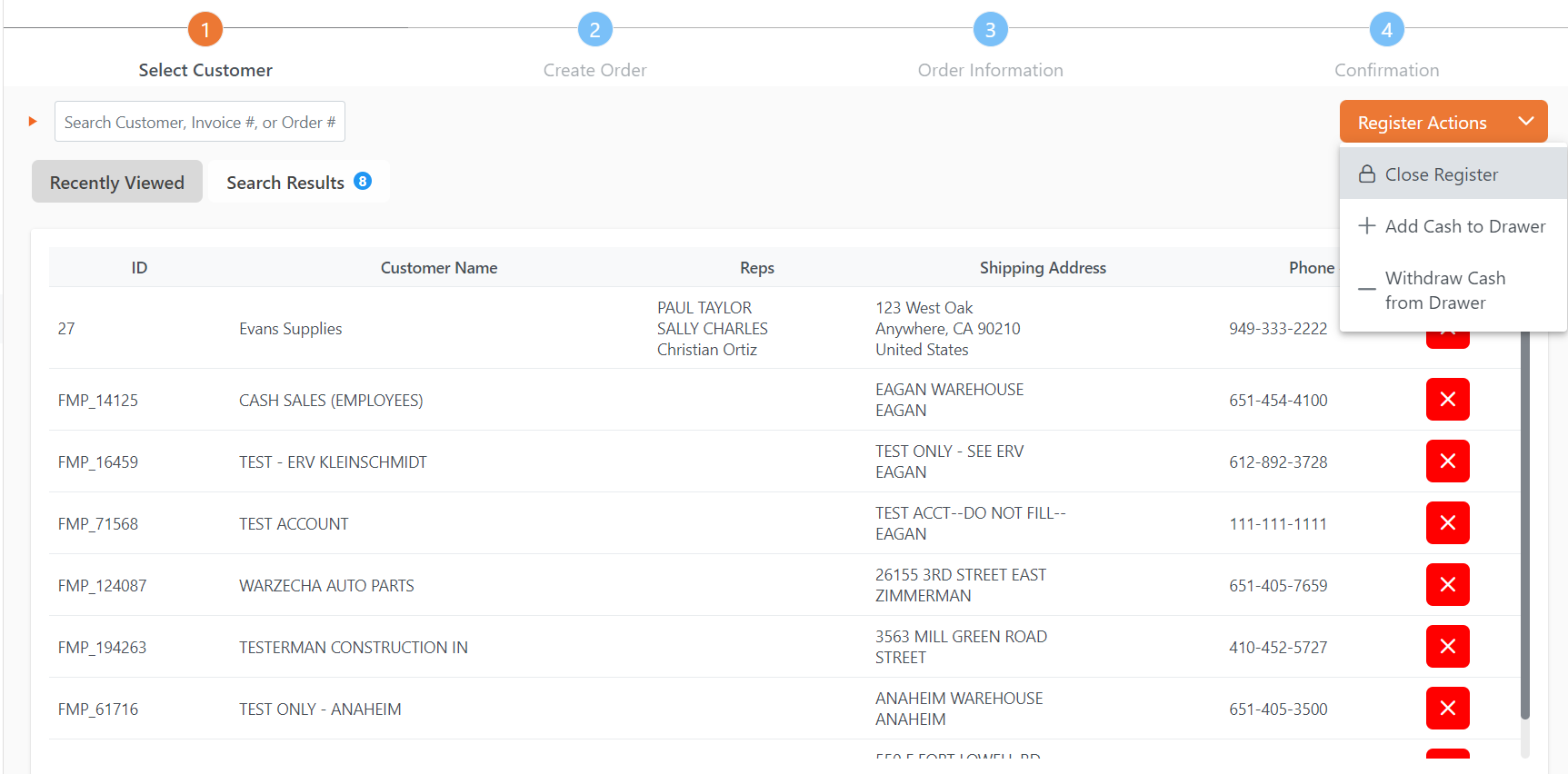Remove WARZECHA AUTO PARTS using red X
This screenshot has height=774, width=1568.
click(x=1447, y=585)
